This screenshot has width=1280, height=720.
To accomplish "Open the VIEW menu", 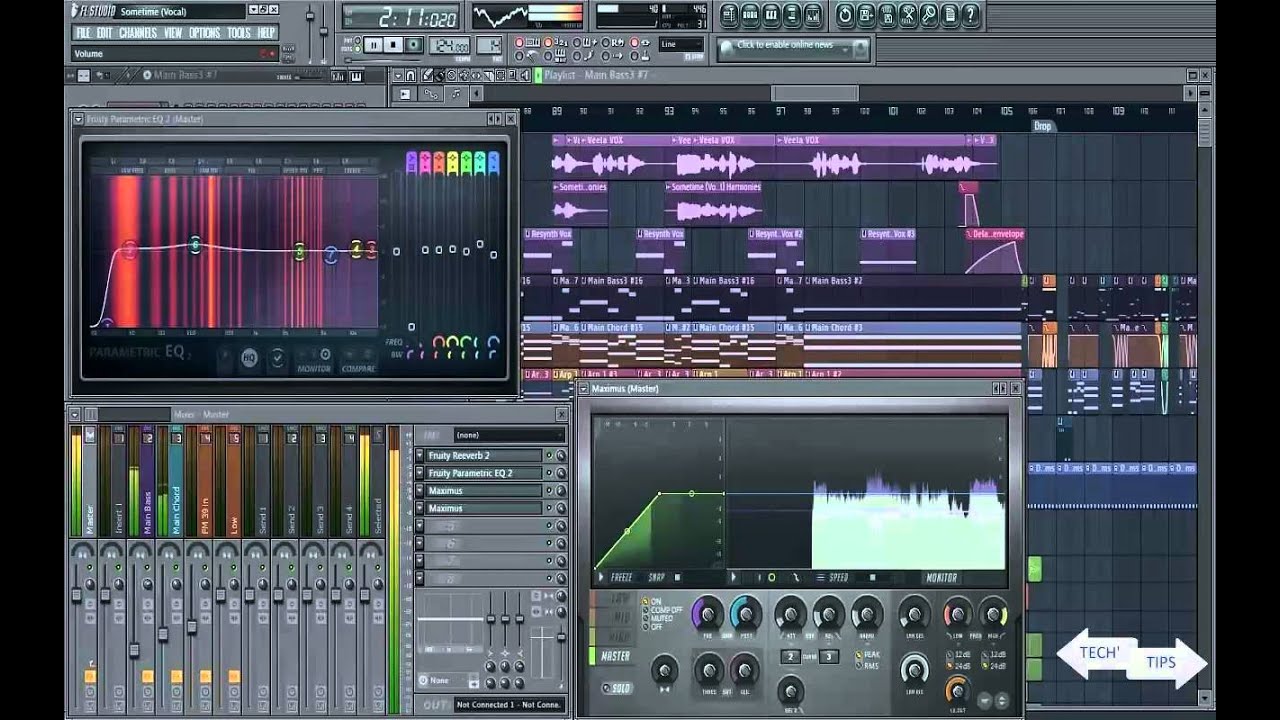I will click(173, 32).
